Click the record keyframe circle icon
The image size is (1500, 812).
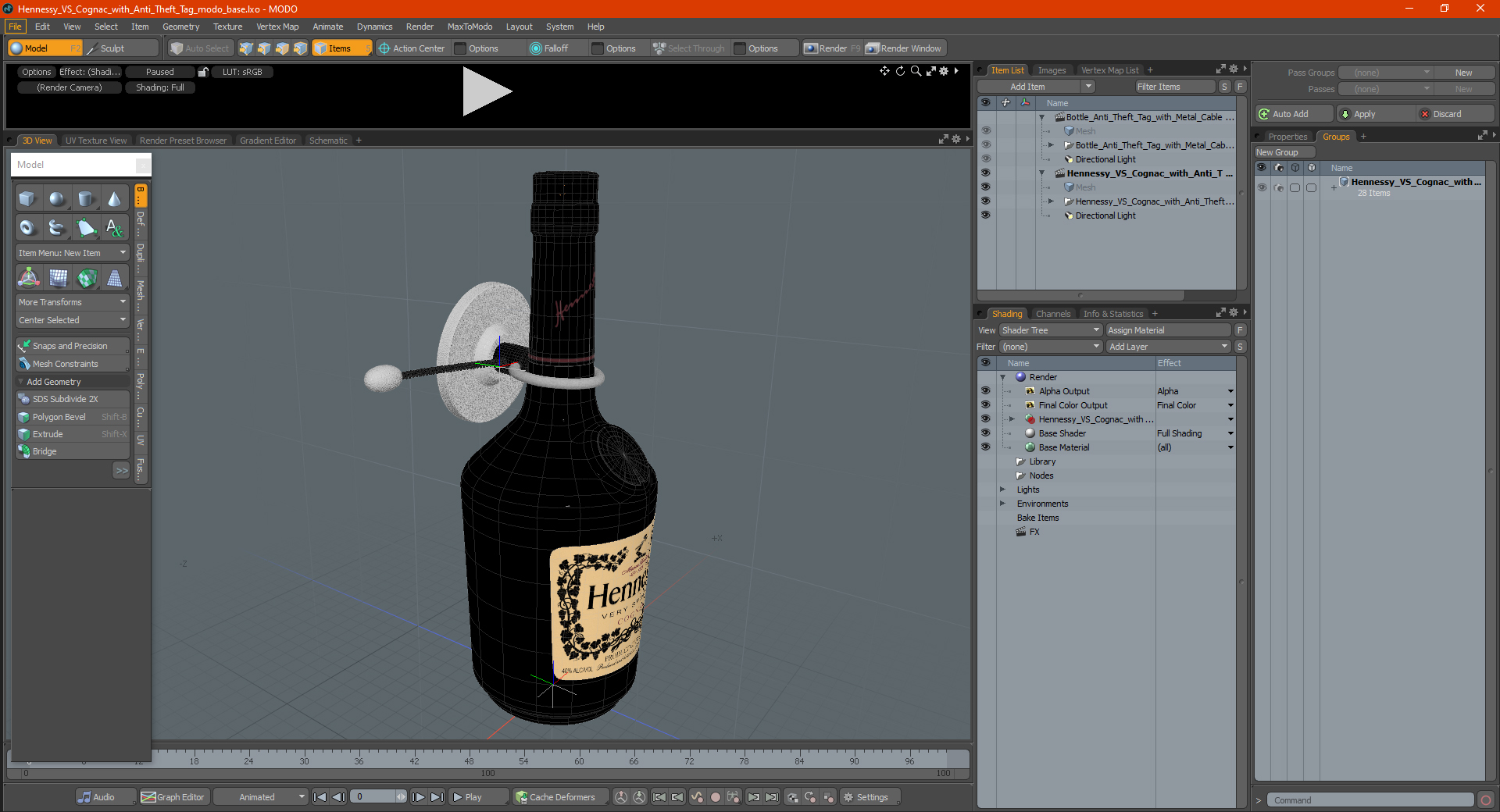pyautogui.click(x=715, y=797)
